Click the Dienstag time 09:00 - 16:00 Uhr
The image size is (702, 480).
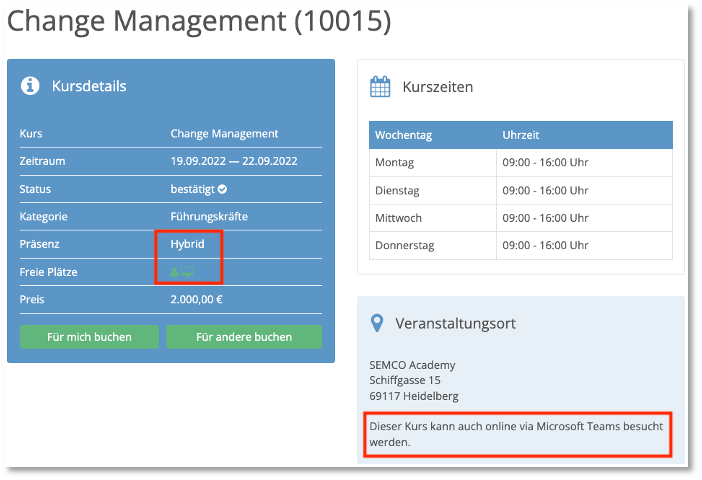[545, 191]
